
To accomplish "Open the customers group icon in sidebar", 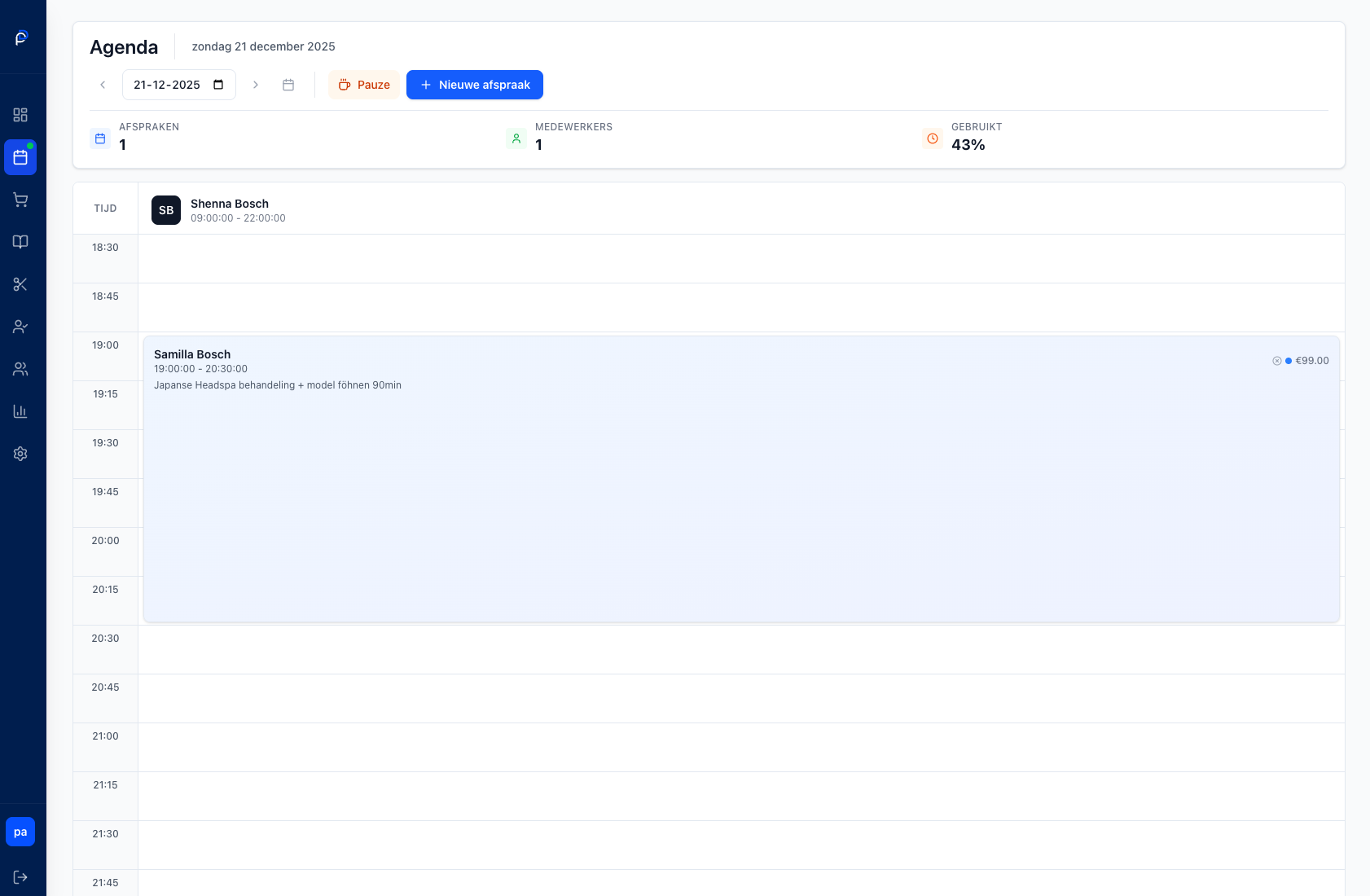I will [20, 369].
